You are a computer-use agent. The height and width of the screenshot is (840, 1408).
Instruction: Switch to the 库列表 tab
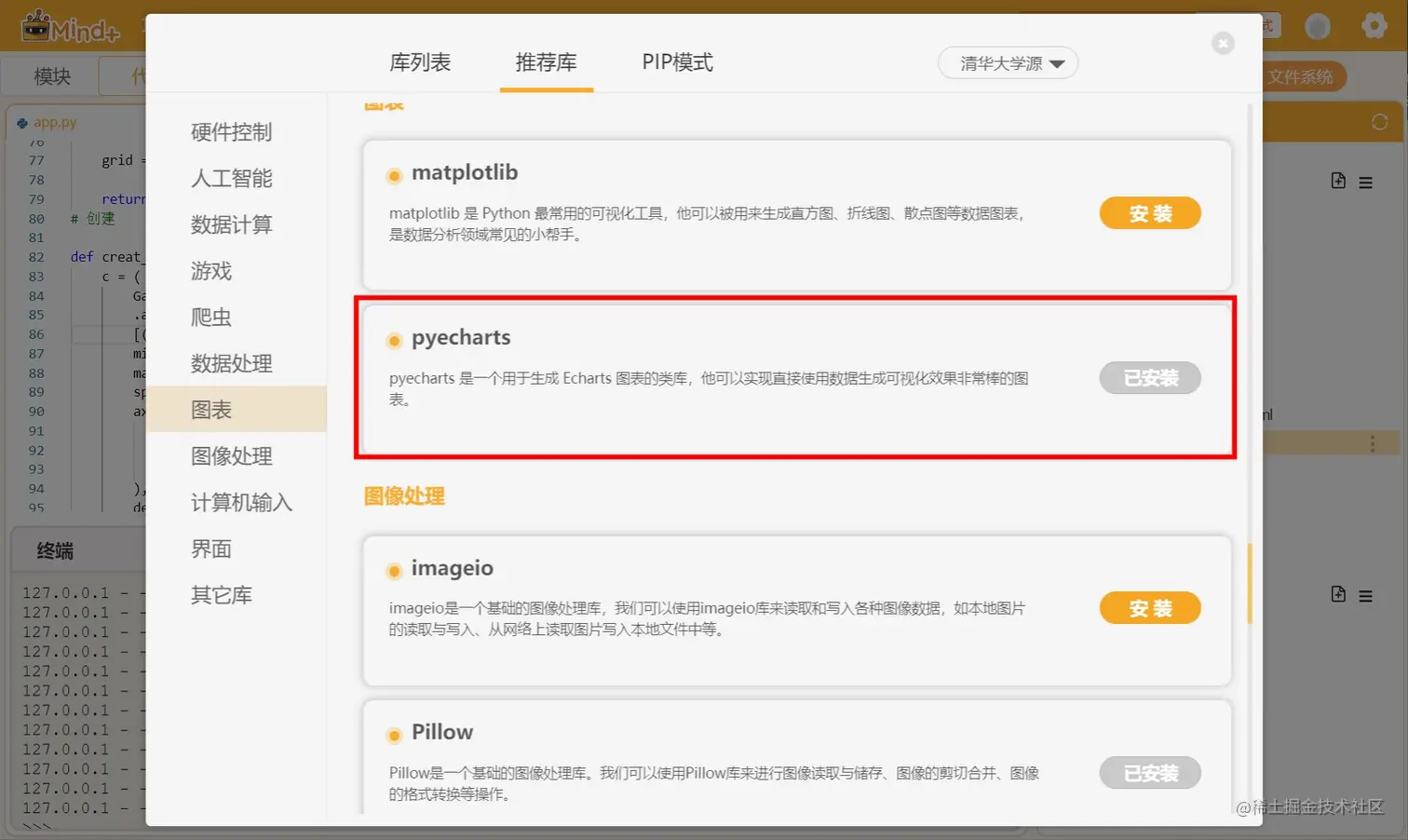click(x=420, y=62)
